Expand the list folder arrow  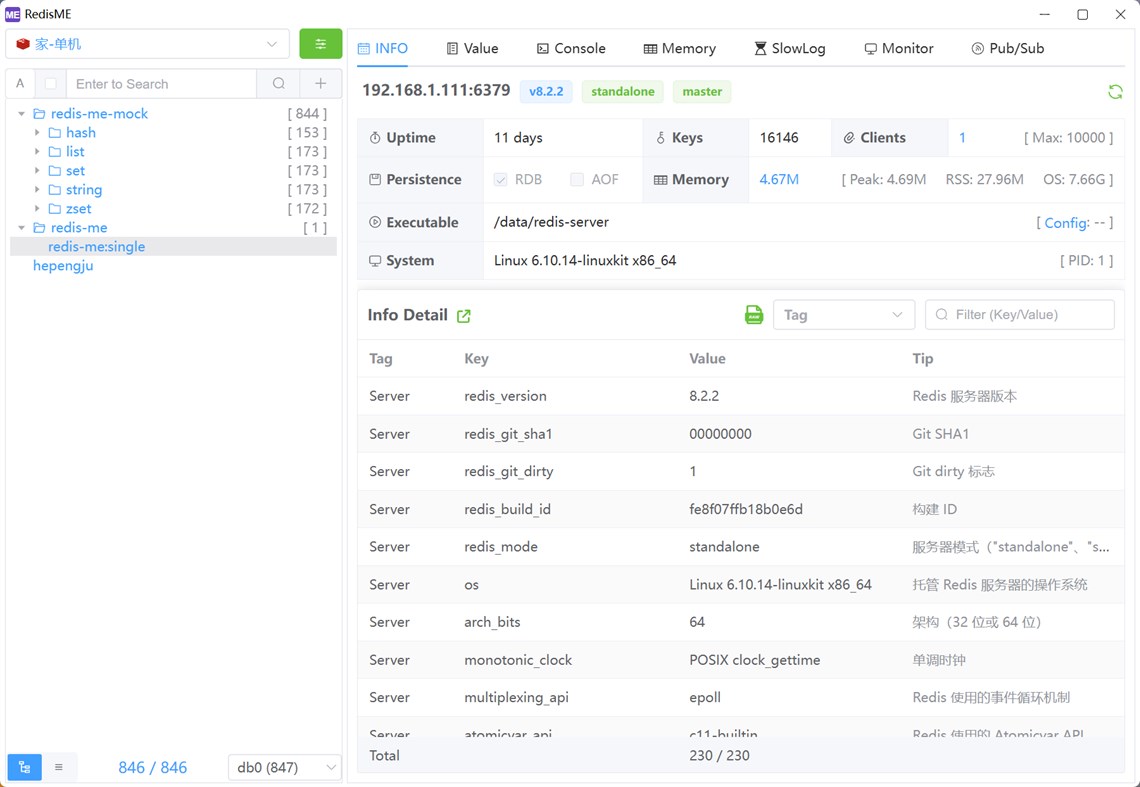(37, 151)
